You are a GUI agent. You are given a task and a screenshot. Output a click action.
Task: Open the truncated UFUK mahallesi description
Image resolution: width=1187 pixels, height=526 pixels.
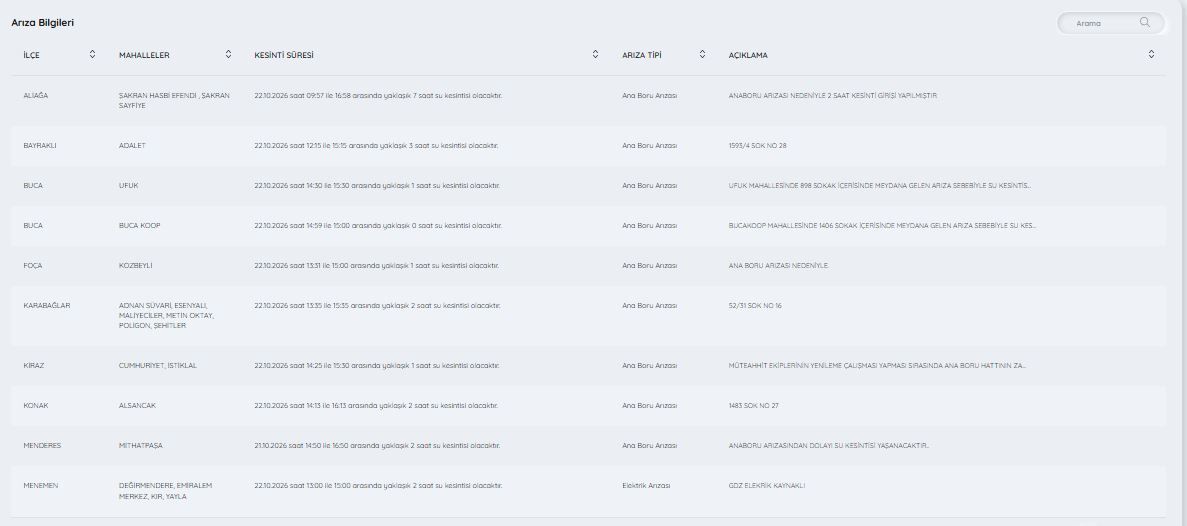click(x=879, y=185)
